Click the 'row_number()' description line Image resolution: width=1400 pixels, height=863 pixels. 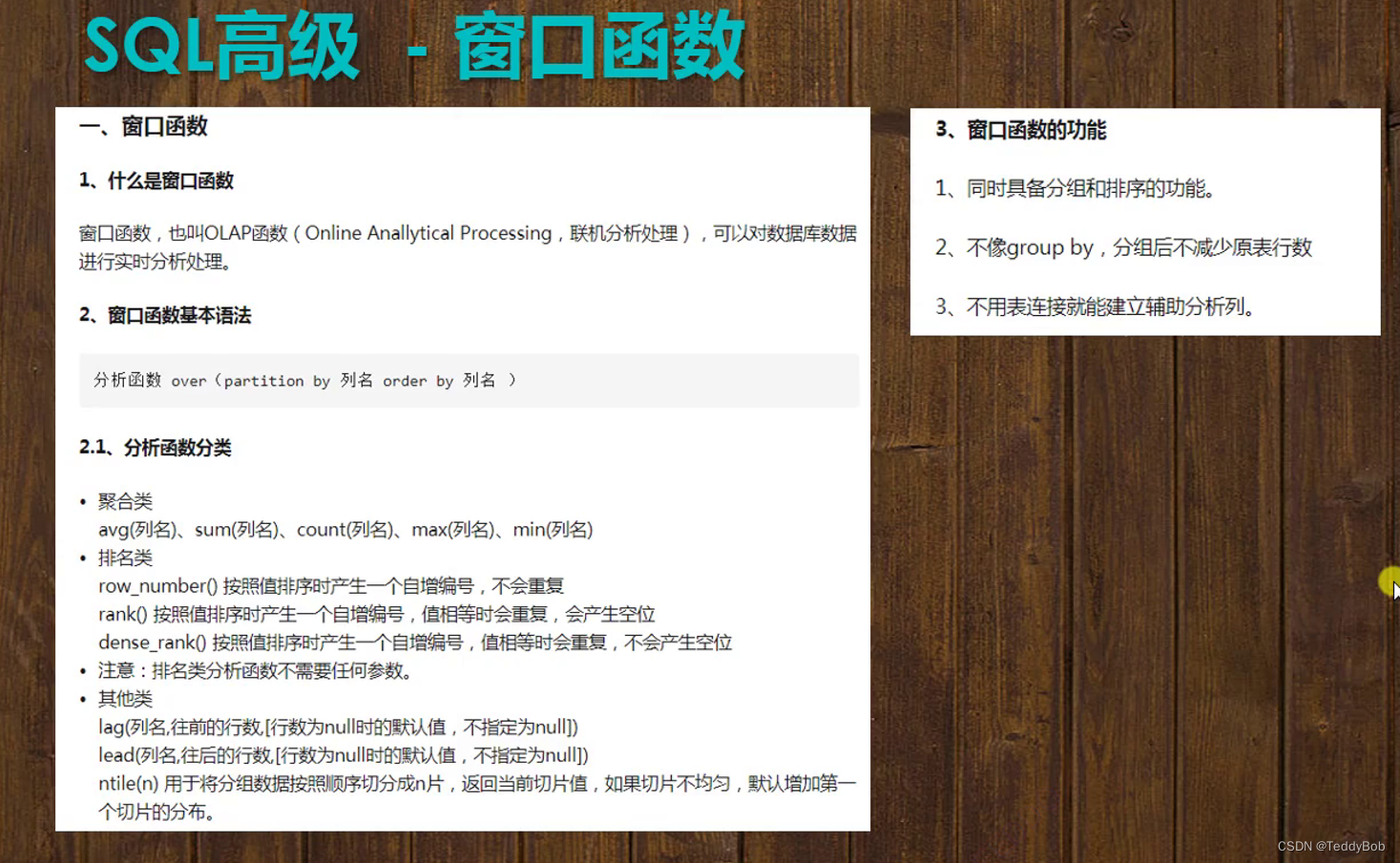click(x=331, y=586)
